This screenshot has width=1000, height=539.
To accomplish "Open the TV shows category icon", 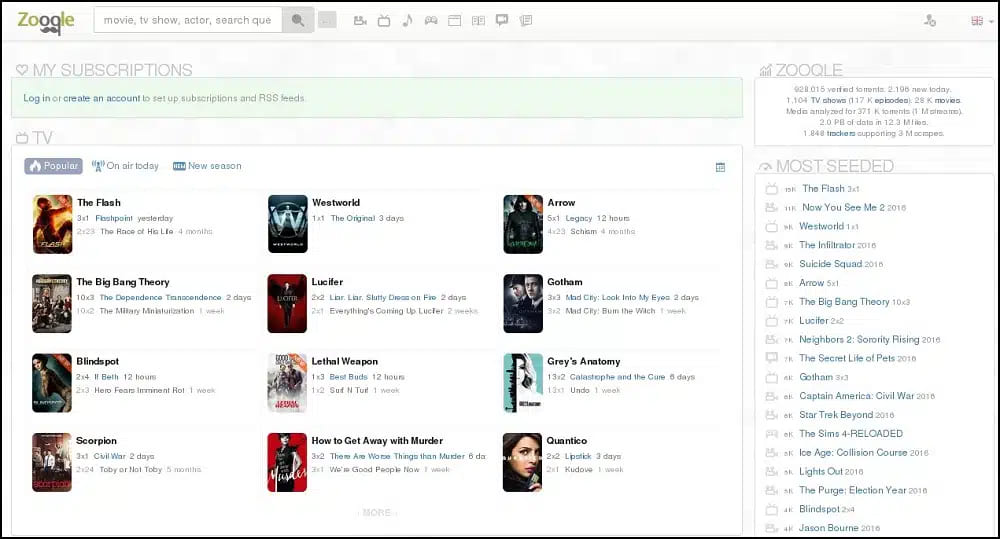I will coord(383,20).
